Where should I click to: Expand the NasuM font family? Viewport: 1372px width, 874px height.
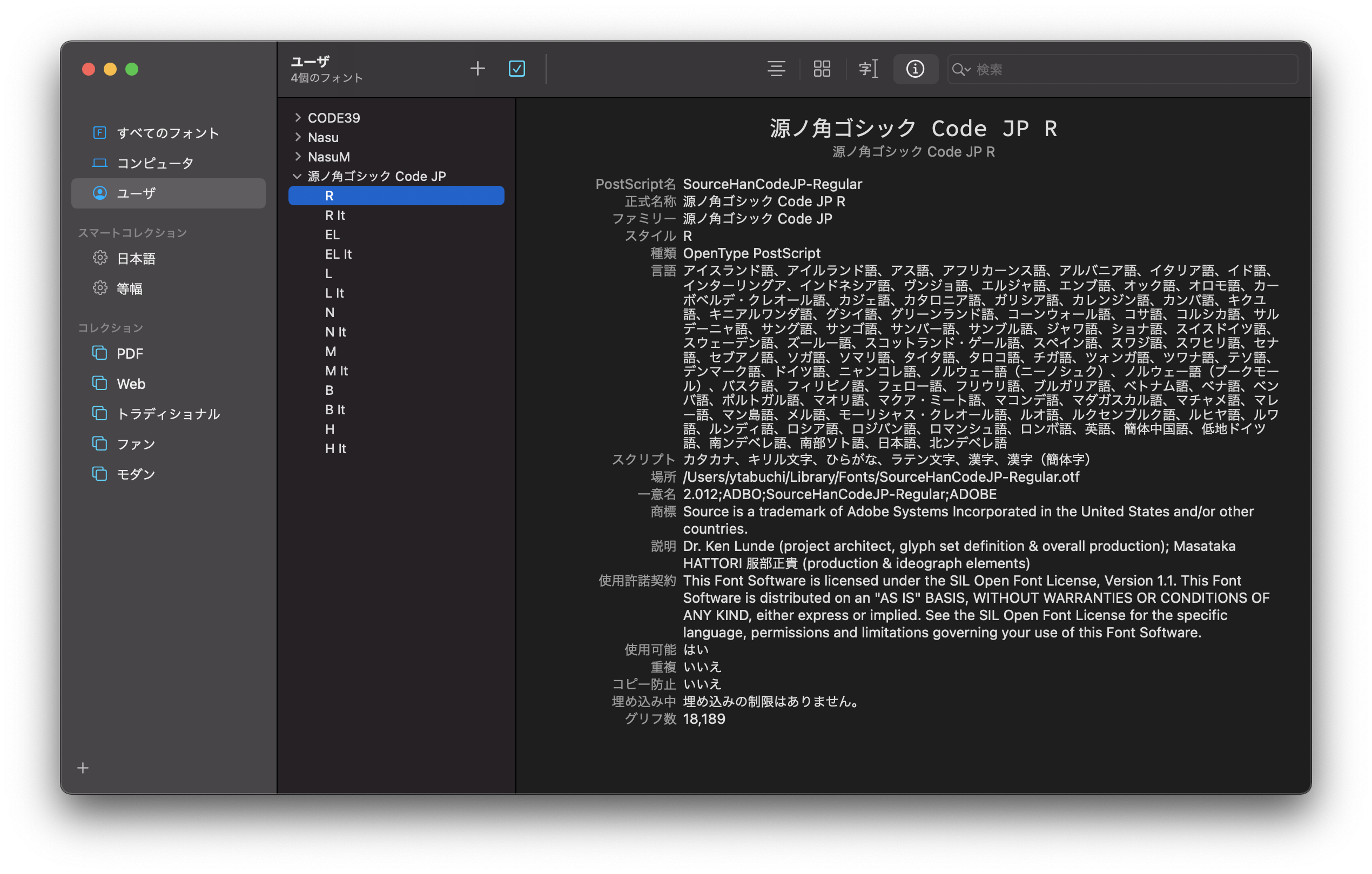click(x=298, y=156)
